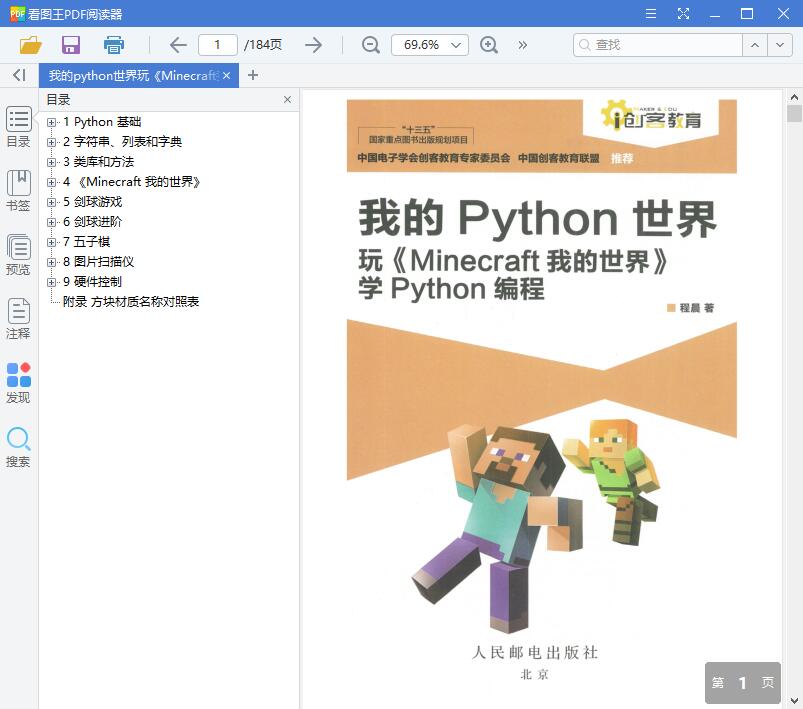Select the 我的python世界 document tab
Image resolution: width=803 pixels, height=709 pixels.
(x=135, y=76)
